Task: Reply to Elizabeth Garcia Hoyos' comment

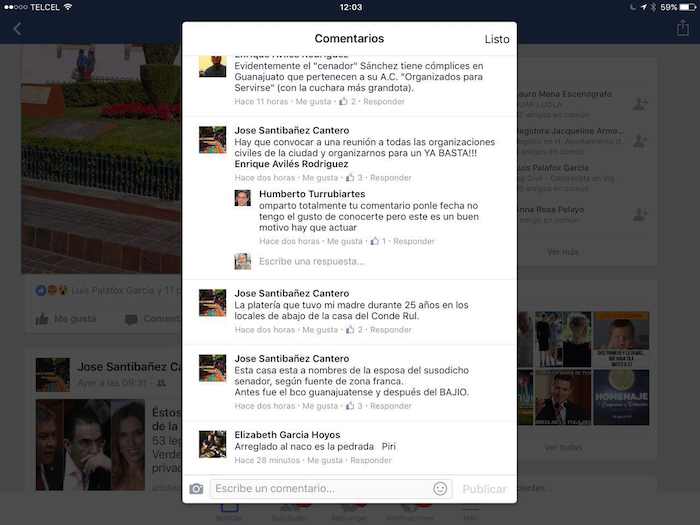Action: pos(370,460)
